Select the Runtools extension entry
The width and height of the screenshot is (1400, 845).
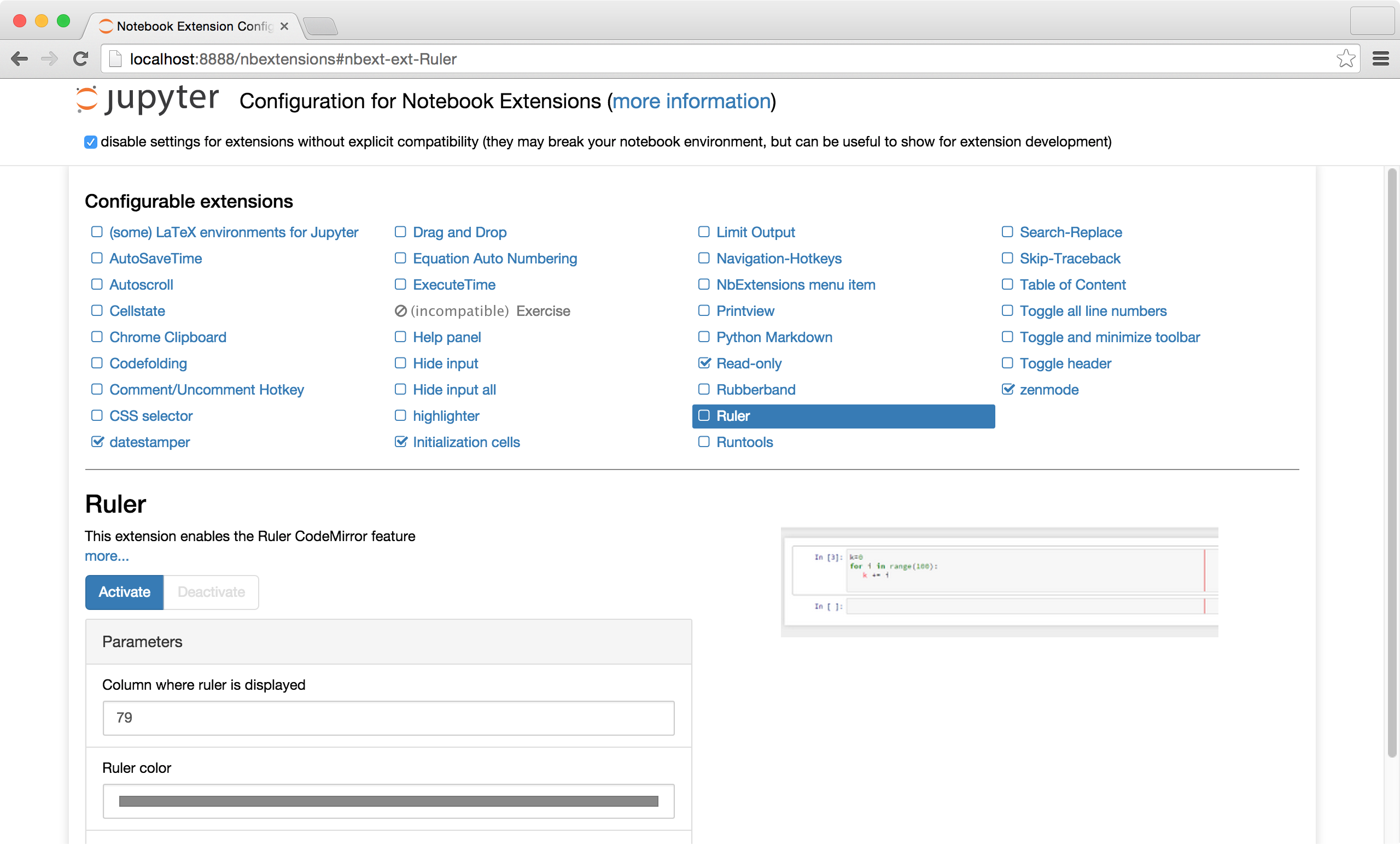(744, 442)
